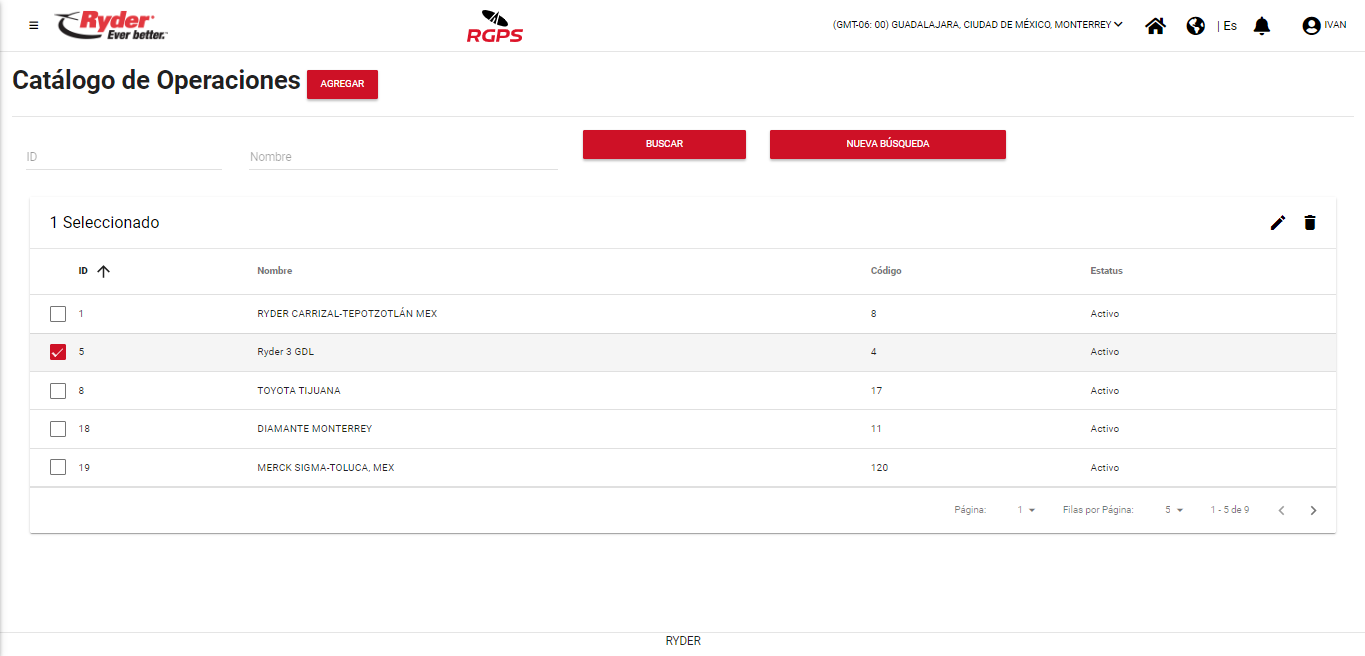Uncheck the Ryder 3 GDL row checkbox

(58, 352)
